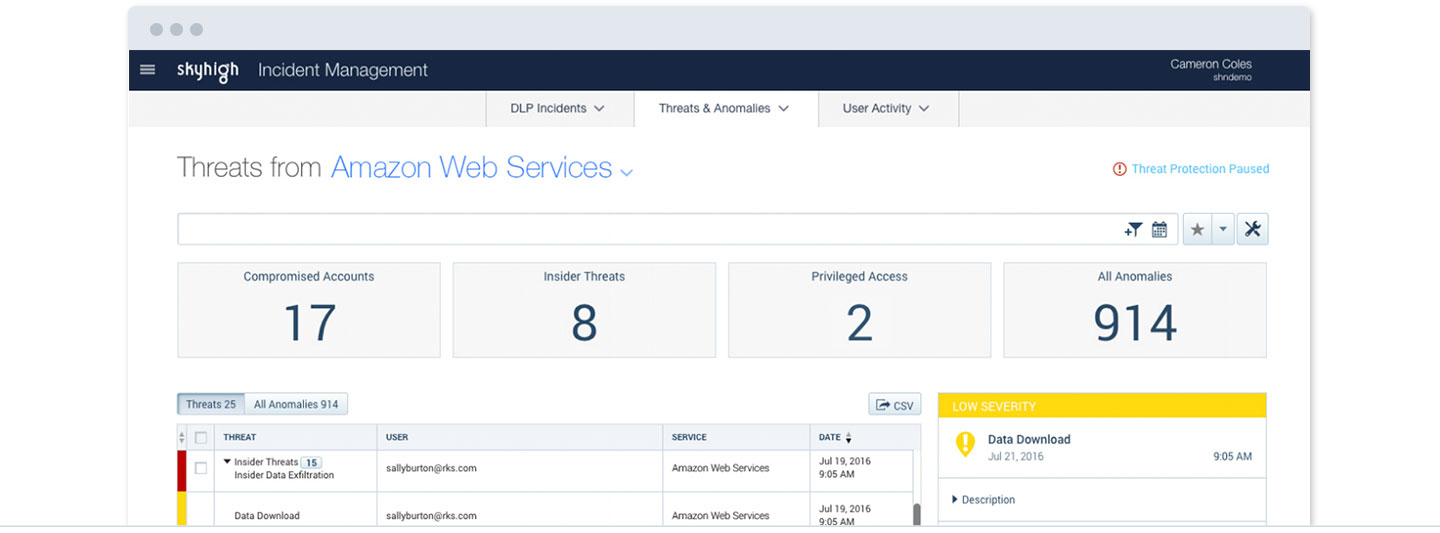Click the Incident Management title
This screenshot has width=1440, height=533.
pyautogui.click(x=343, y=70)
